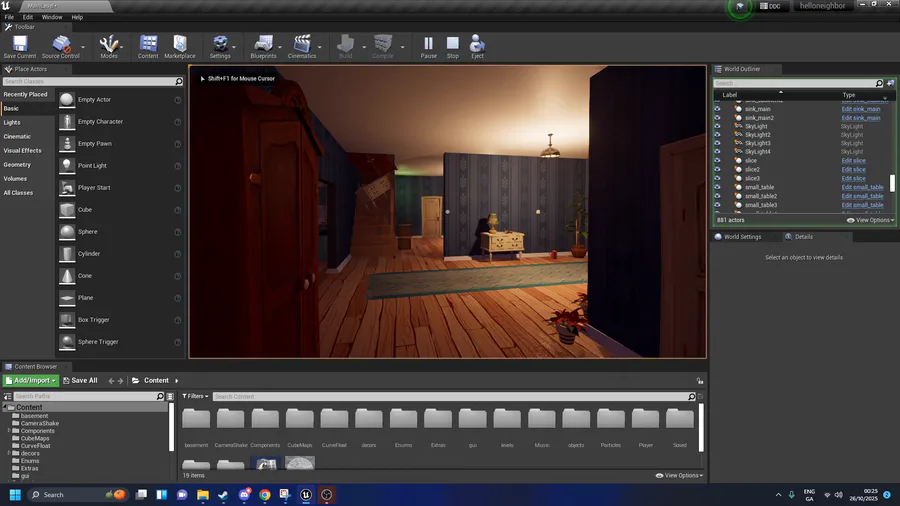Stop the play session
This screenshot has width=900, height=506.
click(x=453, y=46)
